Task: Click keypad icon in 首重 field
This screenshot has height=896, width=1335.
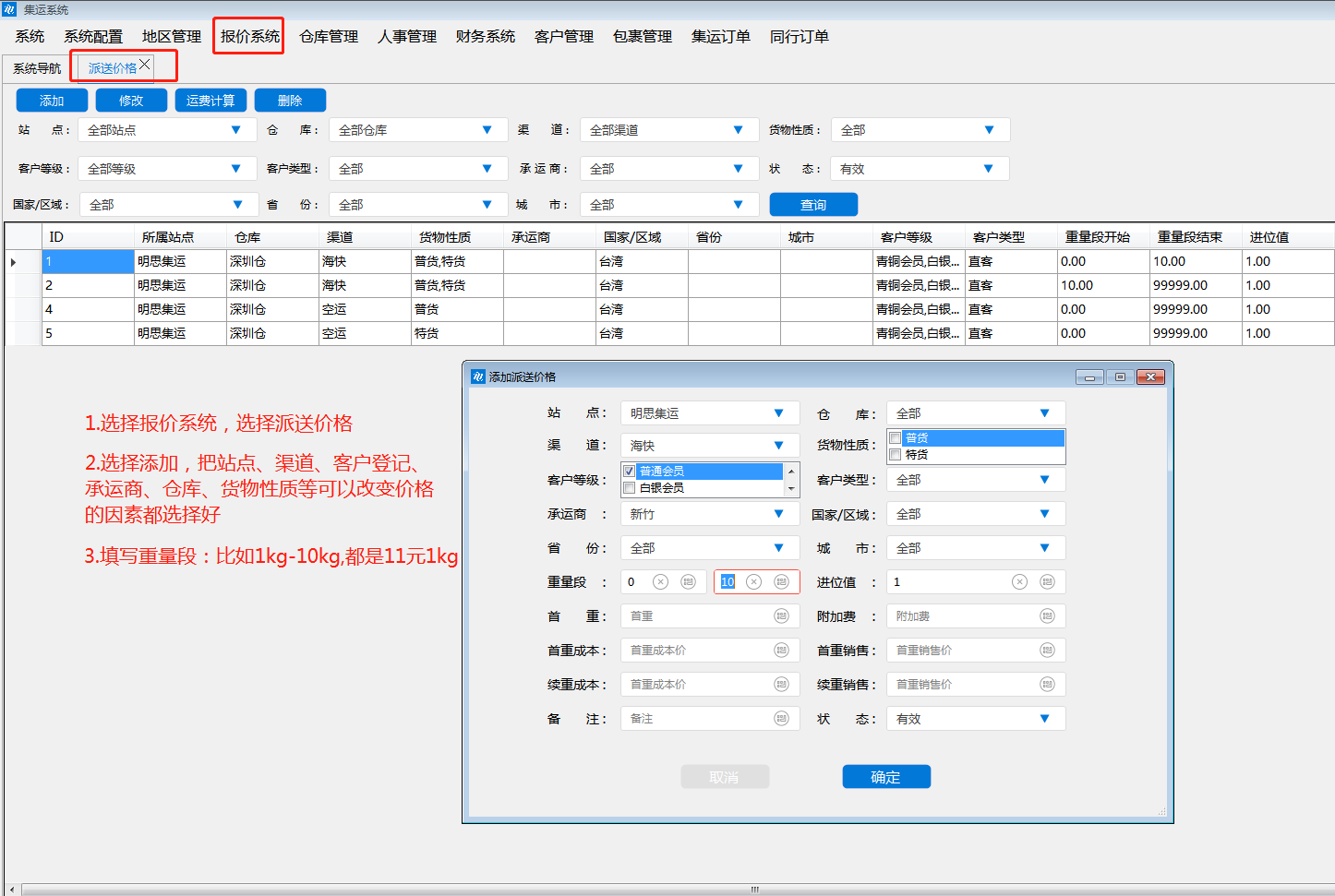Action: 781,616
